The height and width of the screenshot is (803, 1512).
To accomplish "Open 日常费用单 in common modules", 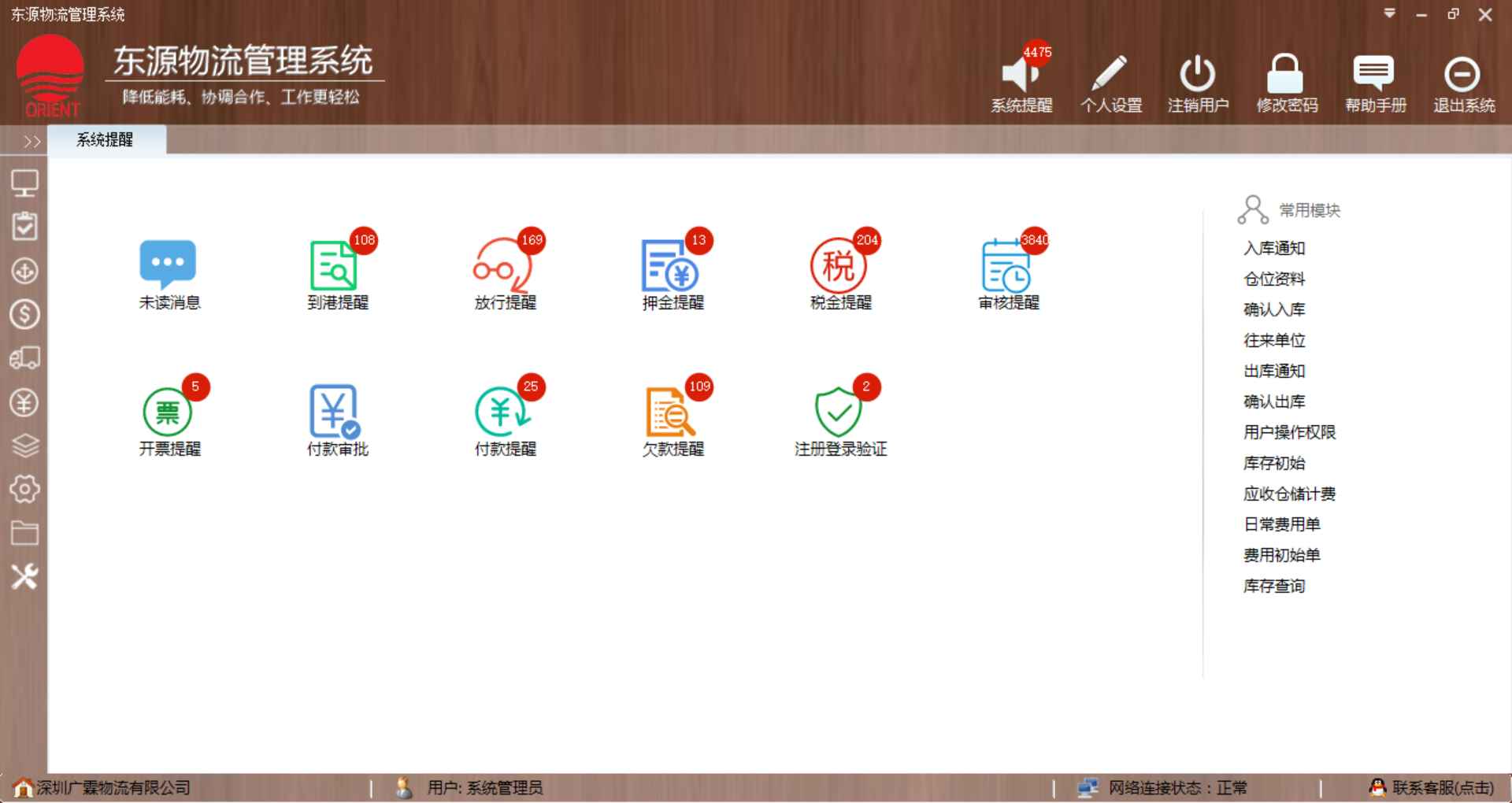I will 1282,524.
